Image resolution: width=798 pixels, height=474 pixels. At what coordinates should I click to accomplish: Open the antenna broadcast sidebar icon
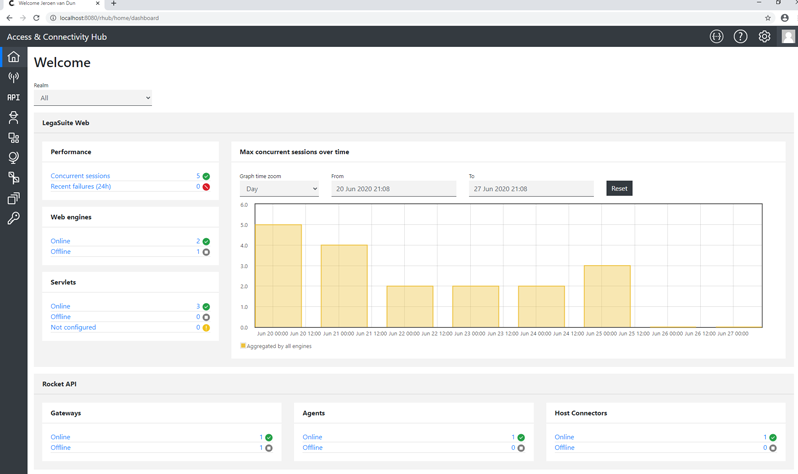click(14, 77)
